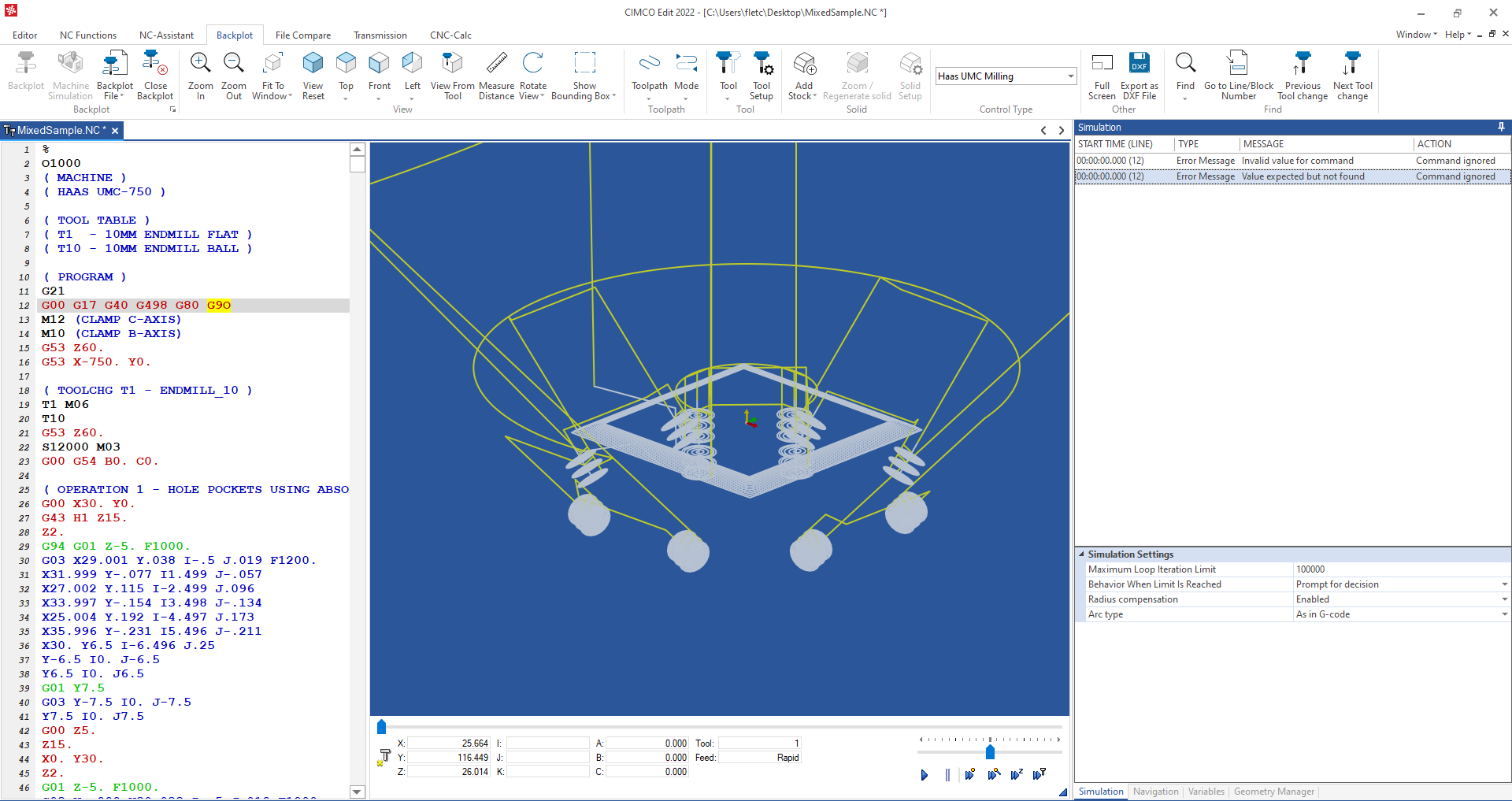1512x801 pixels.
Task: Open the Variables bottom panel tab
Action: pos(1206,792)
